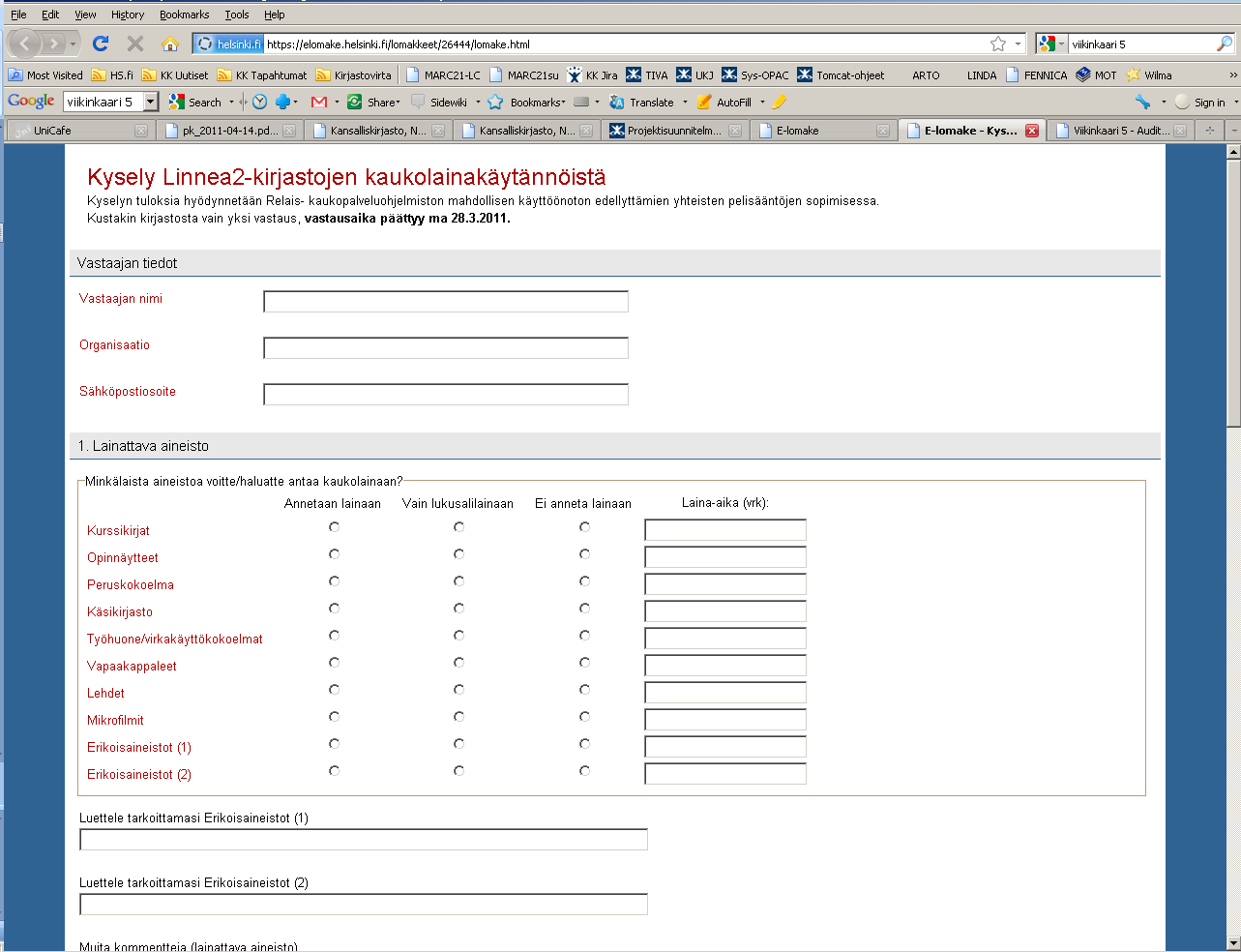Switch to the Viikinkaari 5 - Audit... tab

click(x=1121, y=130)
